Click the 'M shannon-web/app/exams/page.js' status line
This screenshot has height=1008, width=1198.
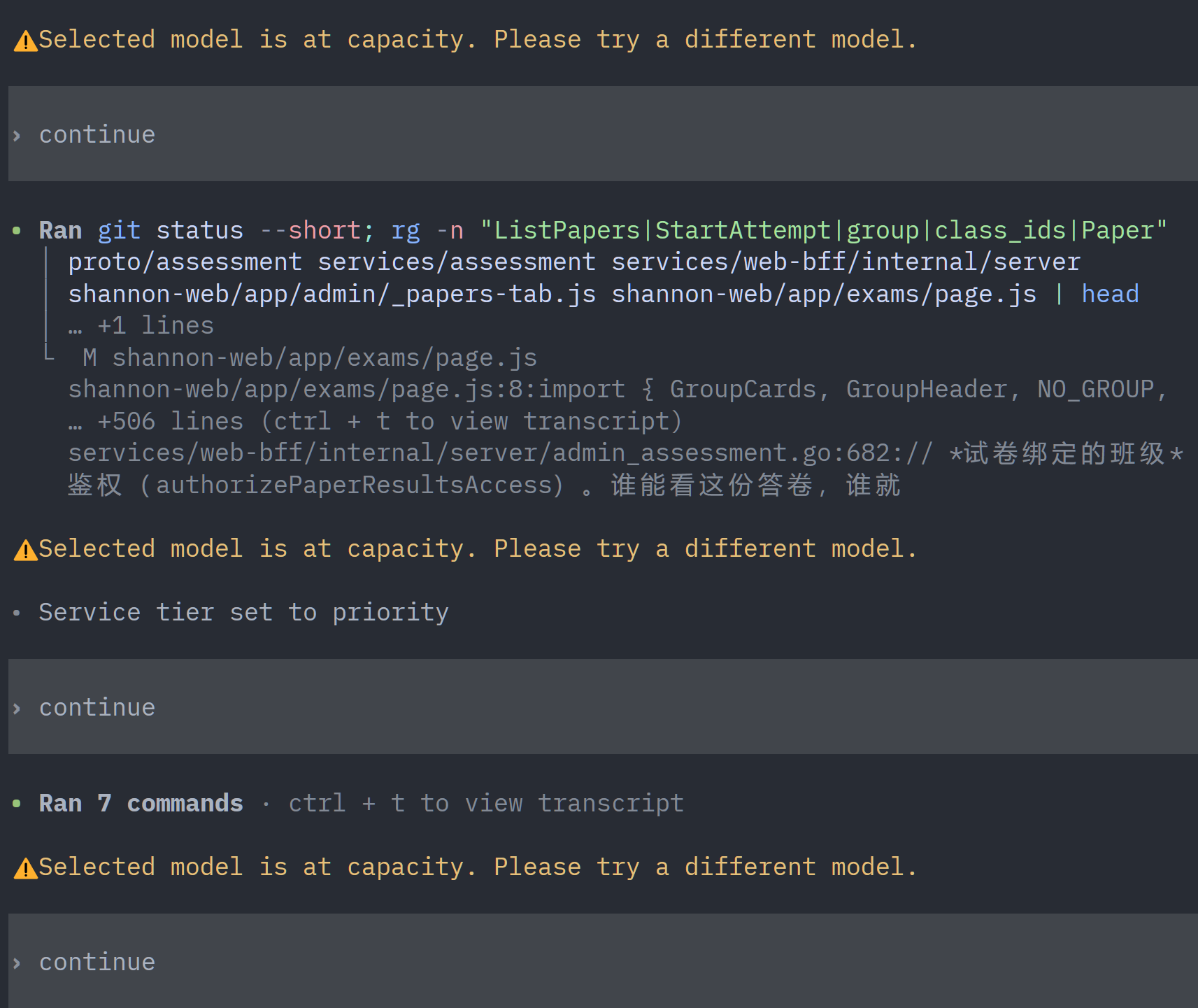coord(310,358)
